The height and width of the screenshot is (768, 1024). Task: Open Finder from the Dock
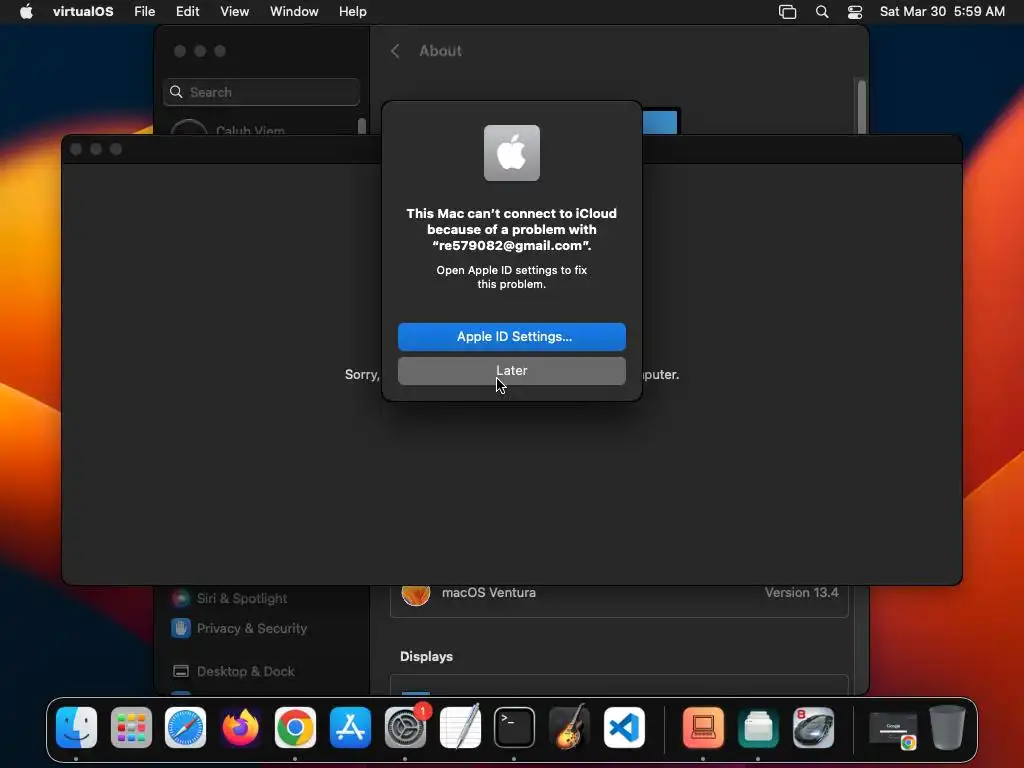(x=76, y=728)
